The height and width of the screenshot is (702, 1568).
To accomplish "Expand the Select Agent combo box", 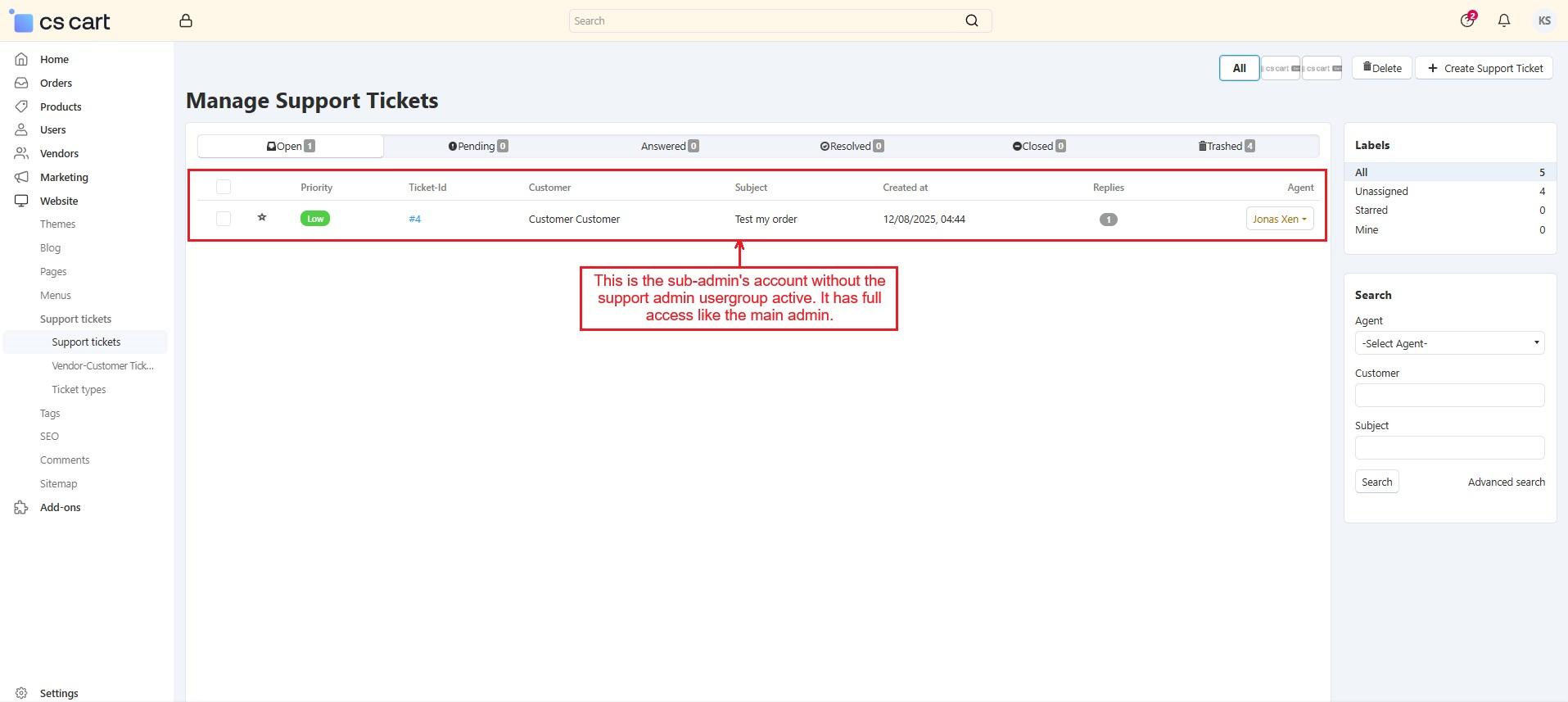I will (x=1448, y=344).
